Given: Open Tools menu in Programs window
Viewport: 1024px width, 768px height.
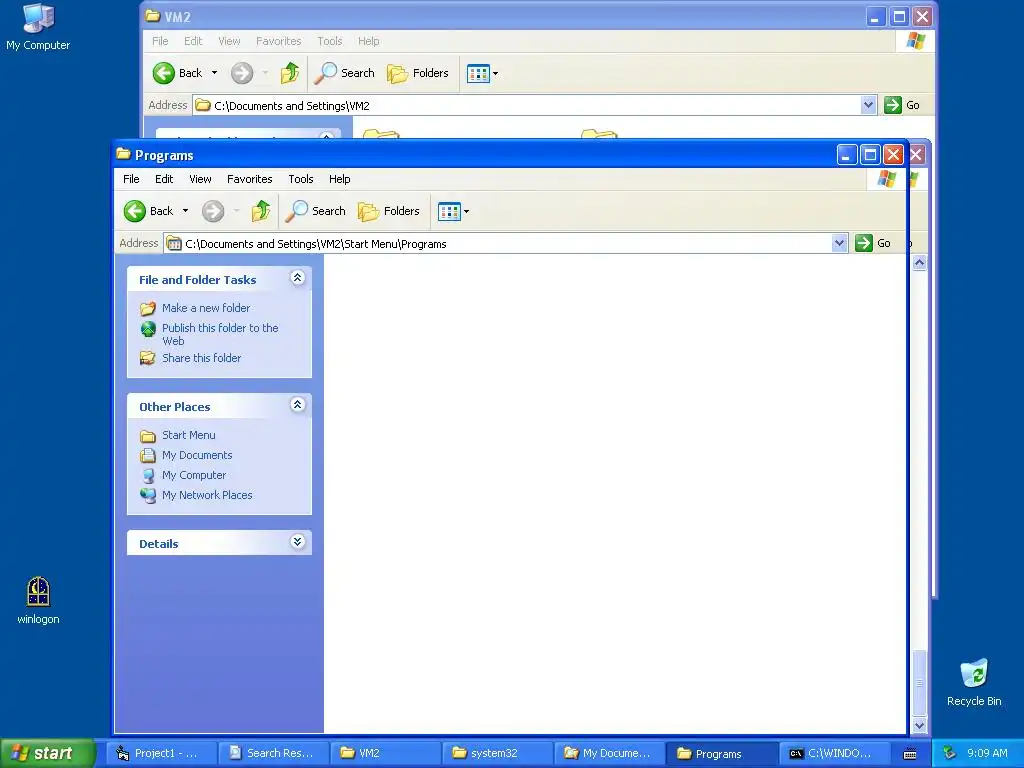Looking at the screenshot, I should [x=300, y=179].
